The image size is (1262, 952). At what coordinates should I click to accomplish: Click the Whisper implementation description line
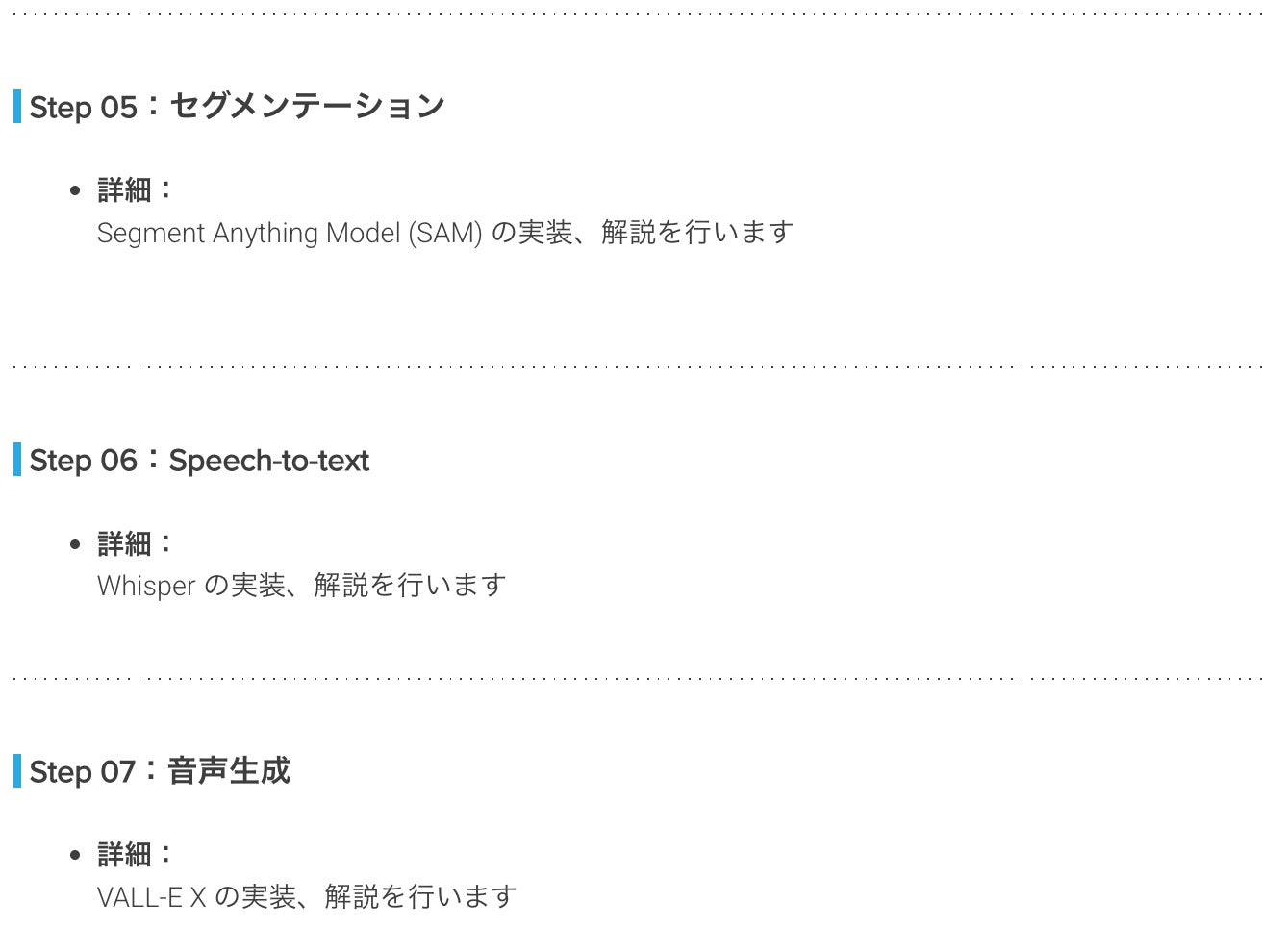pos(301,586)
